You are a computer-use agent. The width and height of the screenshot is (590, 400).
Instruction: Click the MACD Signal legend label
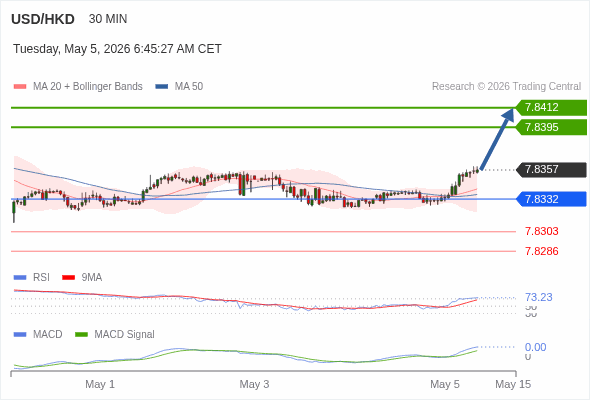pyautogui.click(x=124, y=335)
